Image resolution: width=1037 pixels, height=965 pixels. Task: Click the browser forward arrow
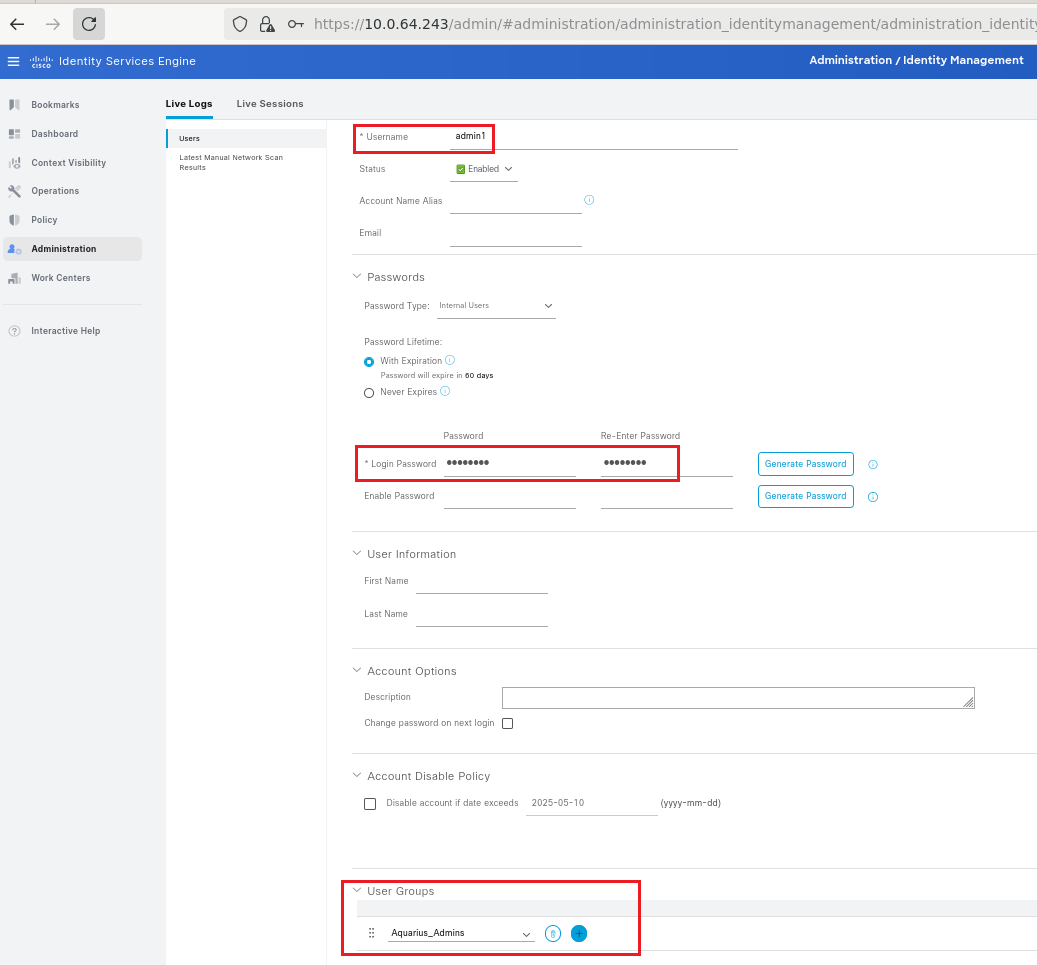tap(53, 24)
